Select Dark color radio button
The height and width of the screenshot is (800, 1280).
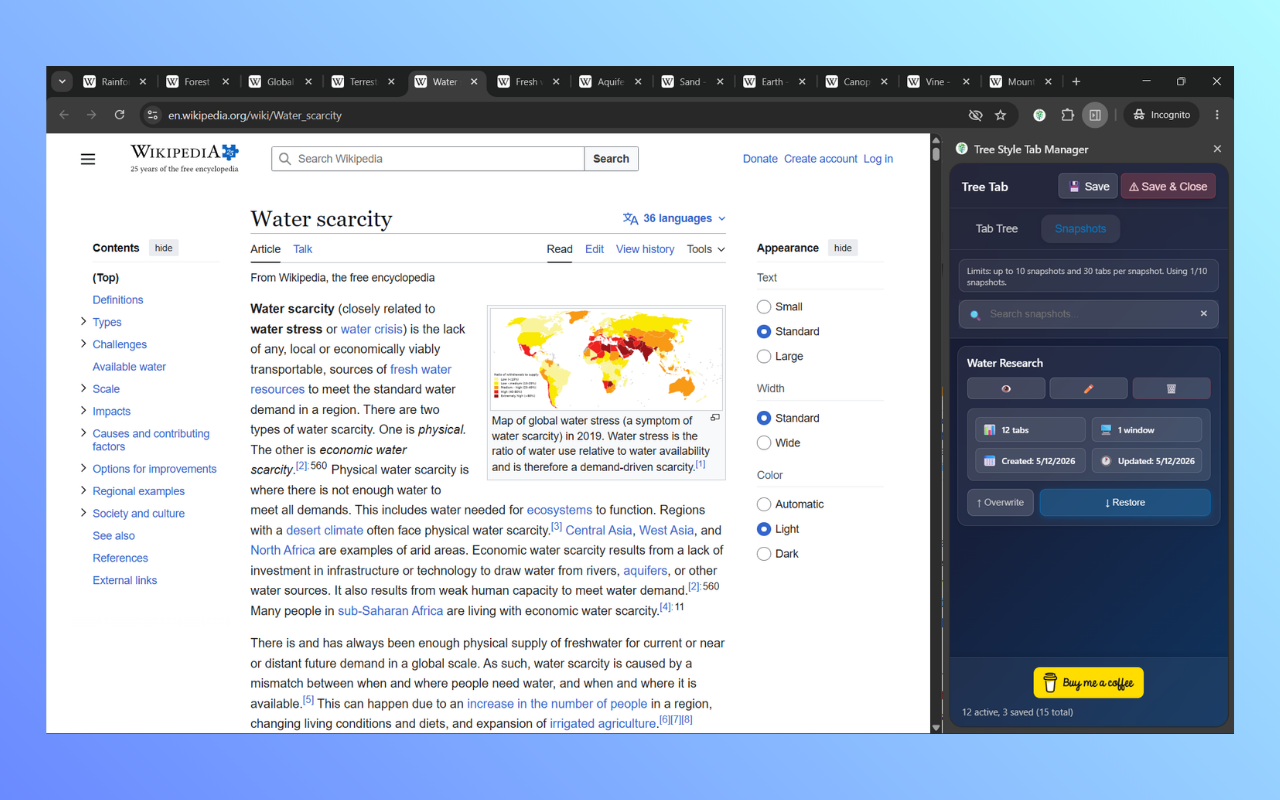pos(764,554)
